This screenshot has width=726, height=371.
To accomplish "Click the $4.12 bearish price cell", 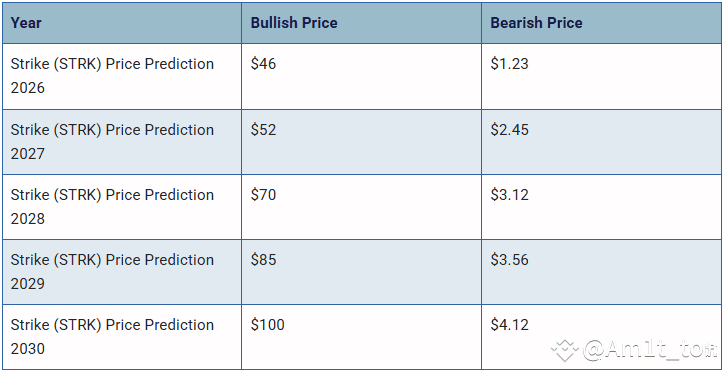I will coord(601,337).
